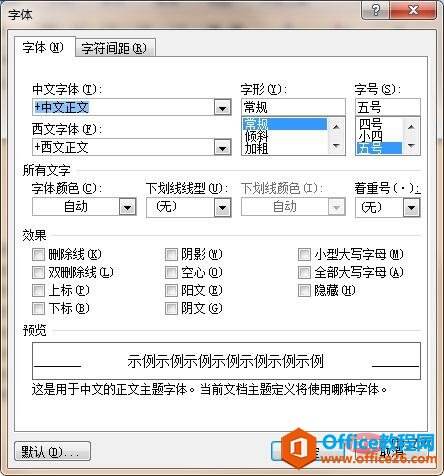
Task: Click up arrow in font style list
Action: coord(336,126)
